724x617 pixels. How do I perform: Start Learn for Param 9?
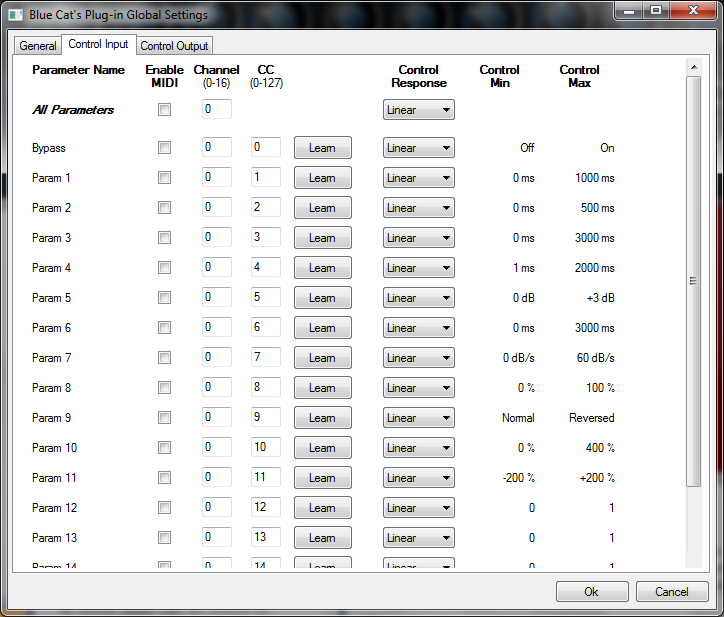323,418
